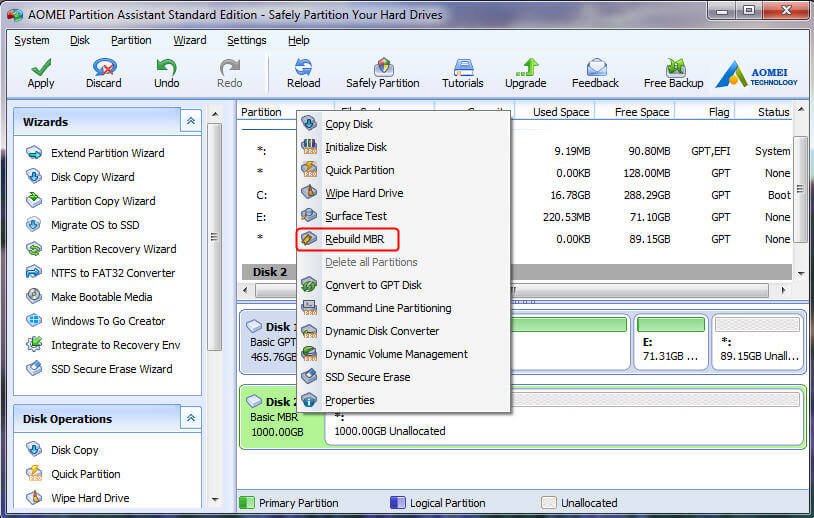Open Partition Recovery Wizard
Screen dimensions: 814x518
(x=113, y=249)
